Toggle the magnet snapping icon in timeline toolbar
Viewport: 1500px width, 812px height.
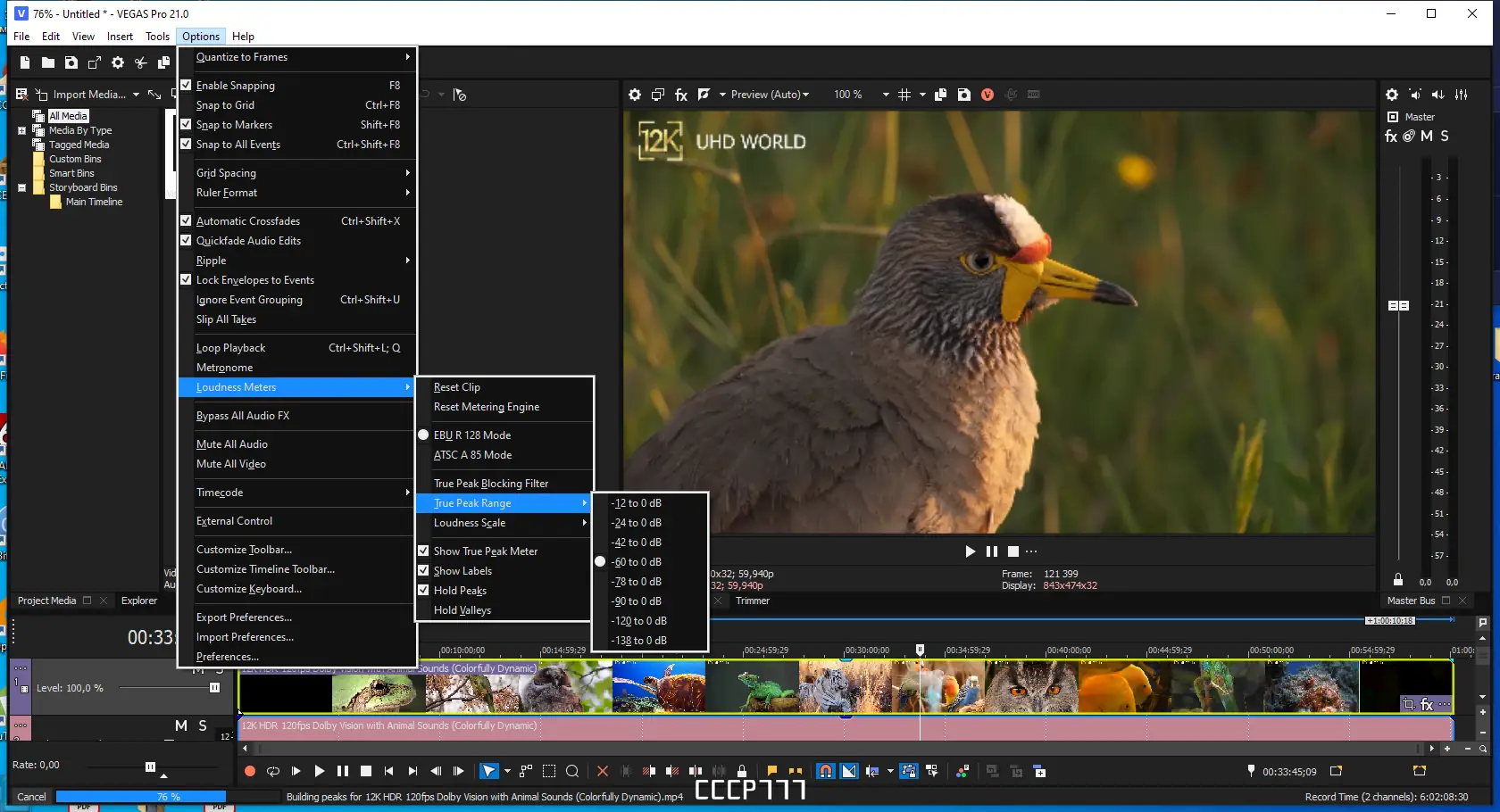pyautogui.click(x=826, y=771)
